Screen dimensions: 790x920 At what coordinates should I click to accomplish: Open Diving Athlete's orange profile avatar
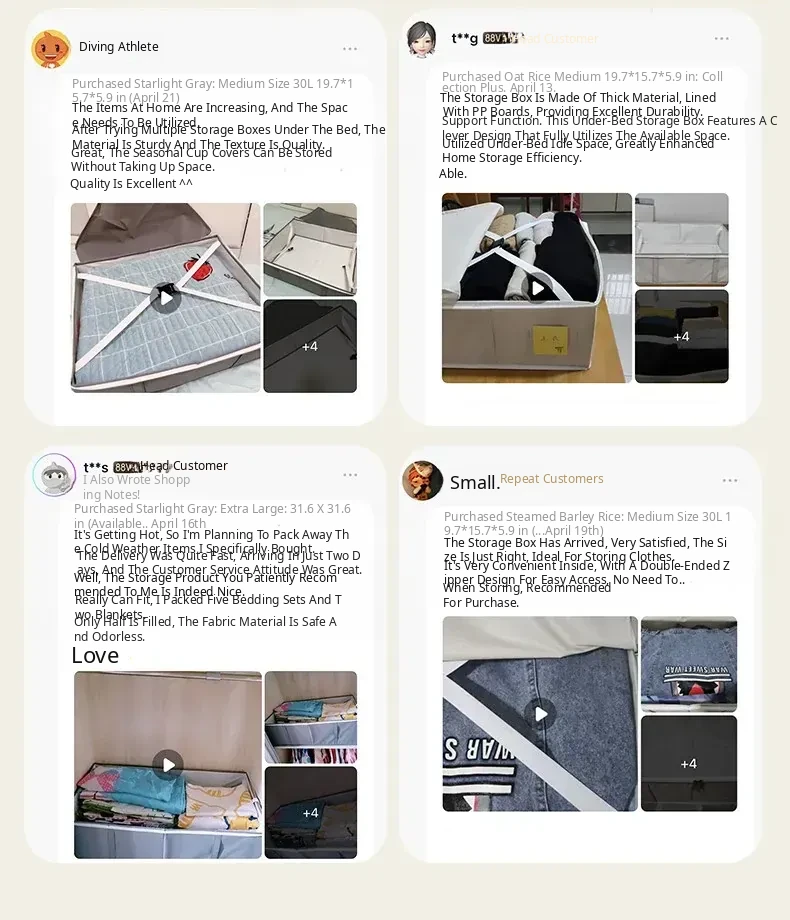point(50,49)
